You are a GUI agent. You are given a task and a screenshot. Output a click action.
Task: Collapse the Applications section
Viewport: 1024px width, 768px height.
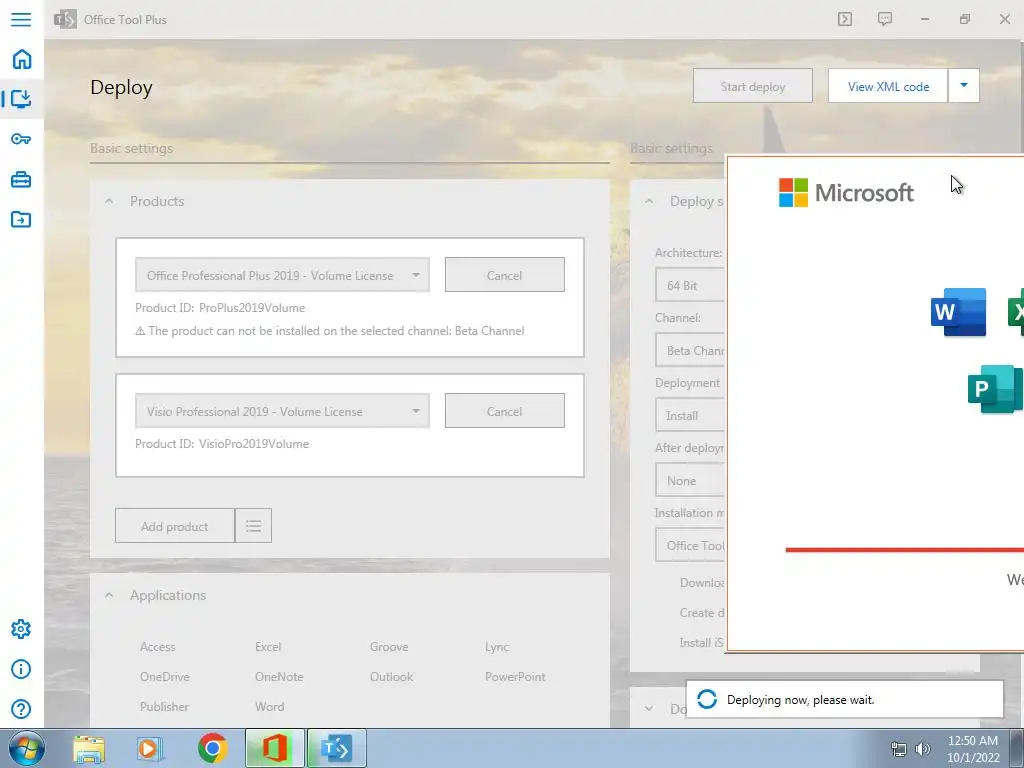point(109,595)
